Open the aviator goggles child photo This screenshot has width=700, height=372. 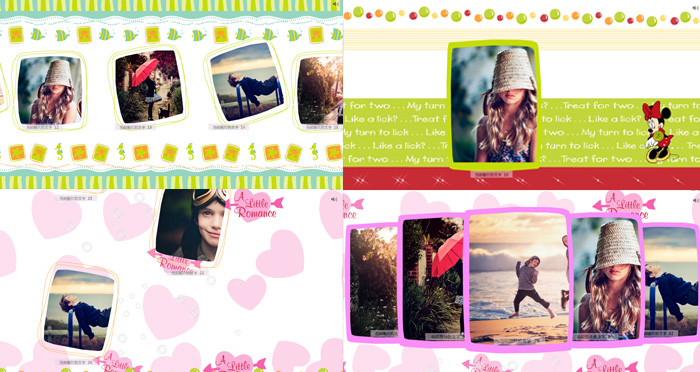click(x=192, y=225)
